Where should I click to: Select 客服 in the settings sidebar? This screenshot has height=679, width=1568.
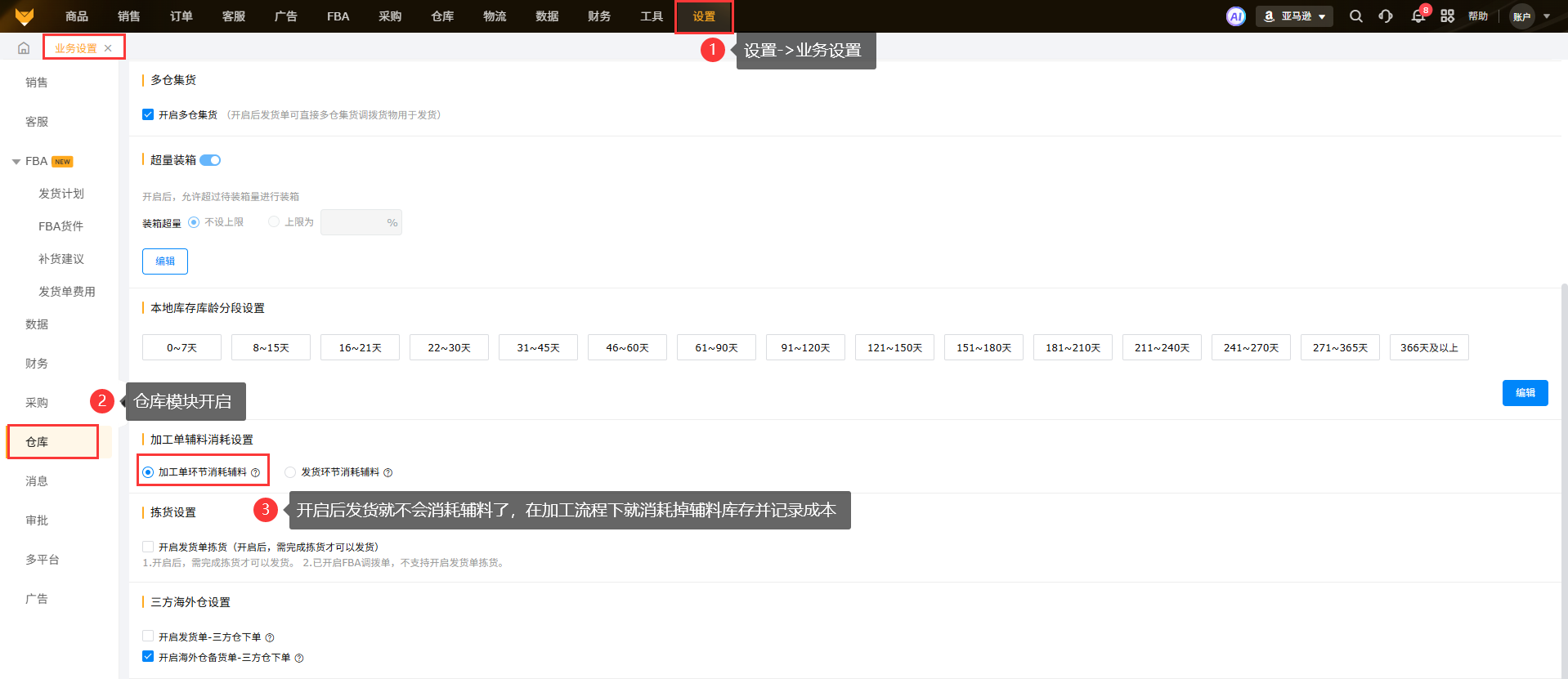pos(37,122)
